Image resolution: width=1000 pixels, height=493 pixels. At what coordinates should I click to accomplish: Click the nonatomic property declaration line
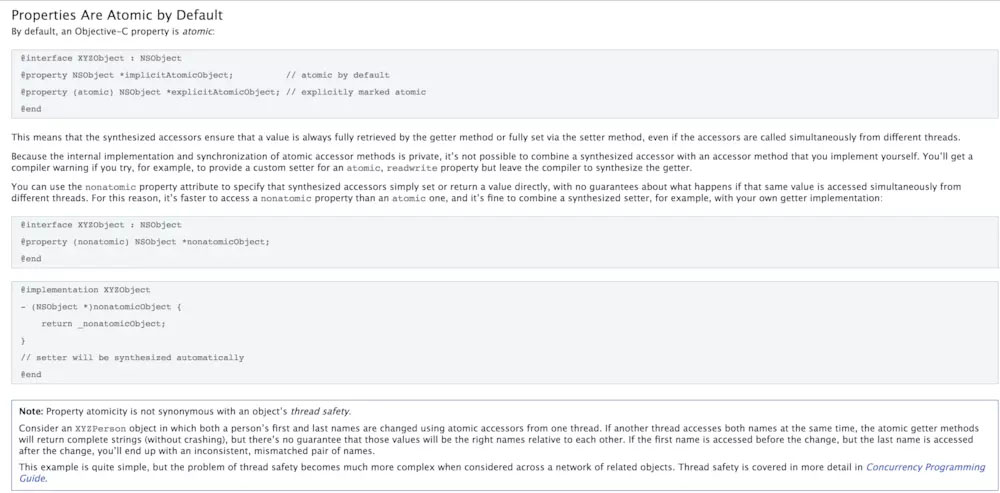[x=145, y=242]
